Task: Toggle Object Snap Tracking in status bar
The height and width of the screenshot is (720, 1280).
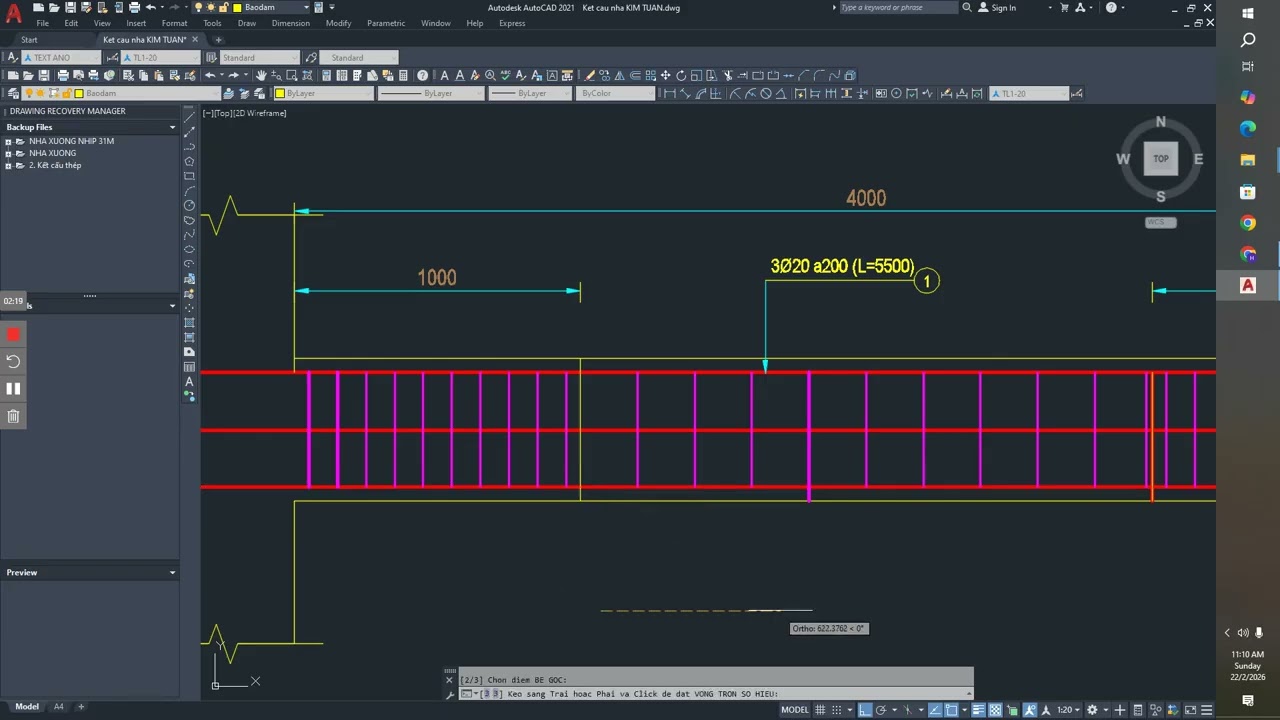Action: pyautogui.click(x=936, y=710)
